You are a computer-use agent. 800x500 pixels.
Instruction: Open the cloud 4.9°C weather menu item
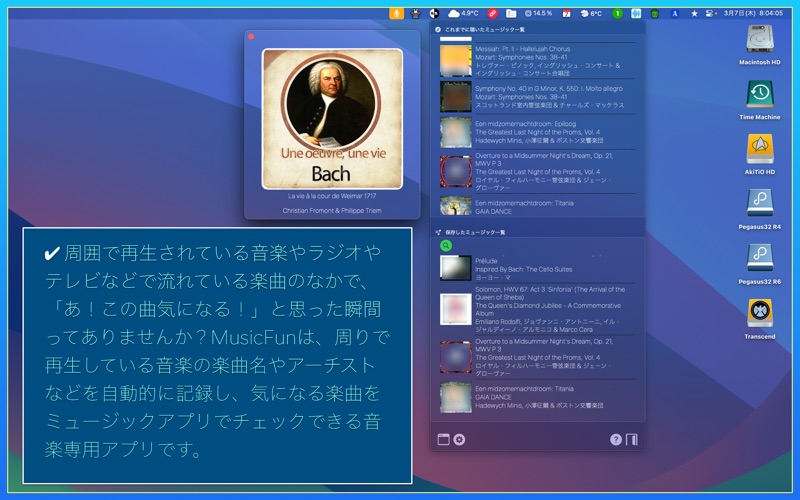click(463, 13)
